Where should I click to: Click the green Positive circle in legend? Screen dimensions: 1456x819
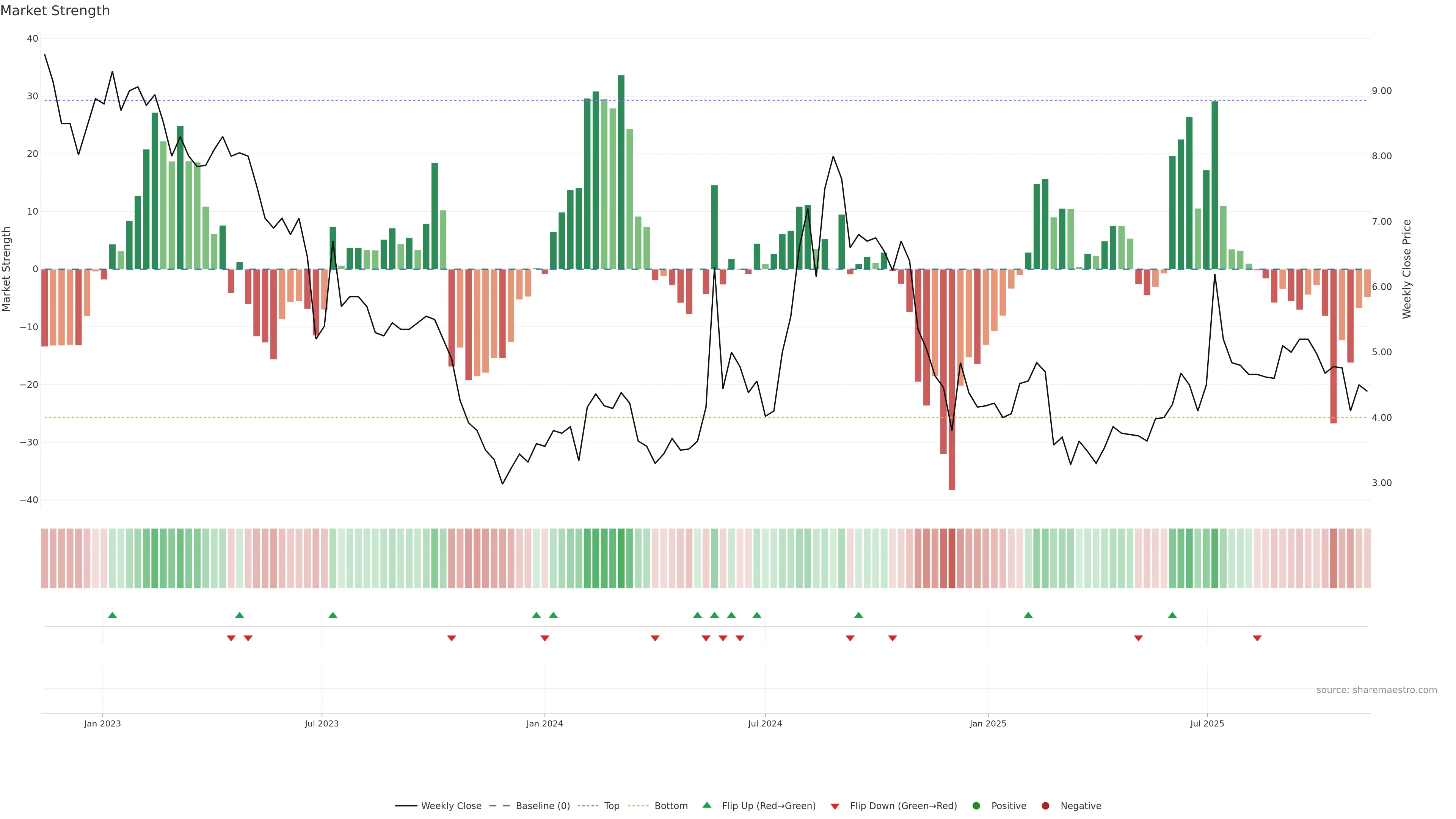click(x=976, y=806)
